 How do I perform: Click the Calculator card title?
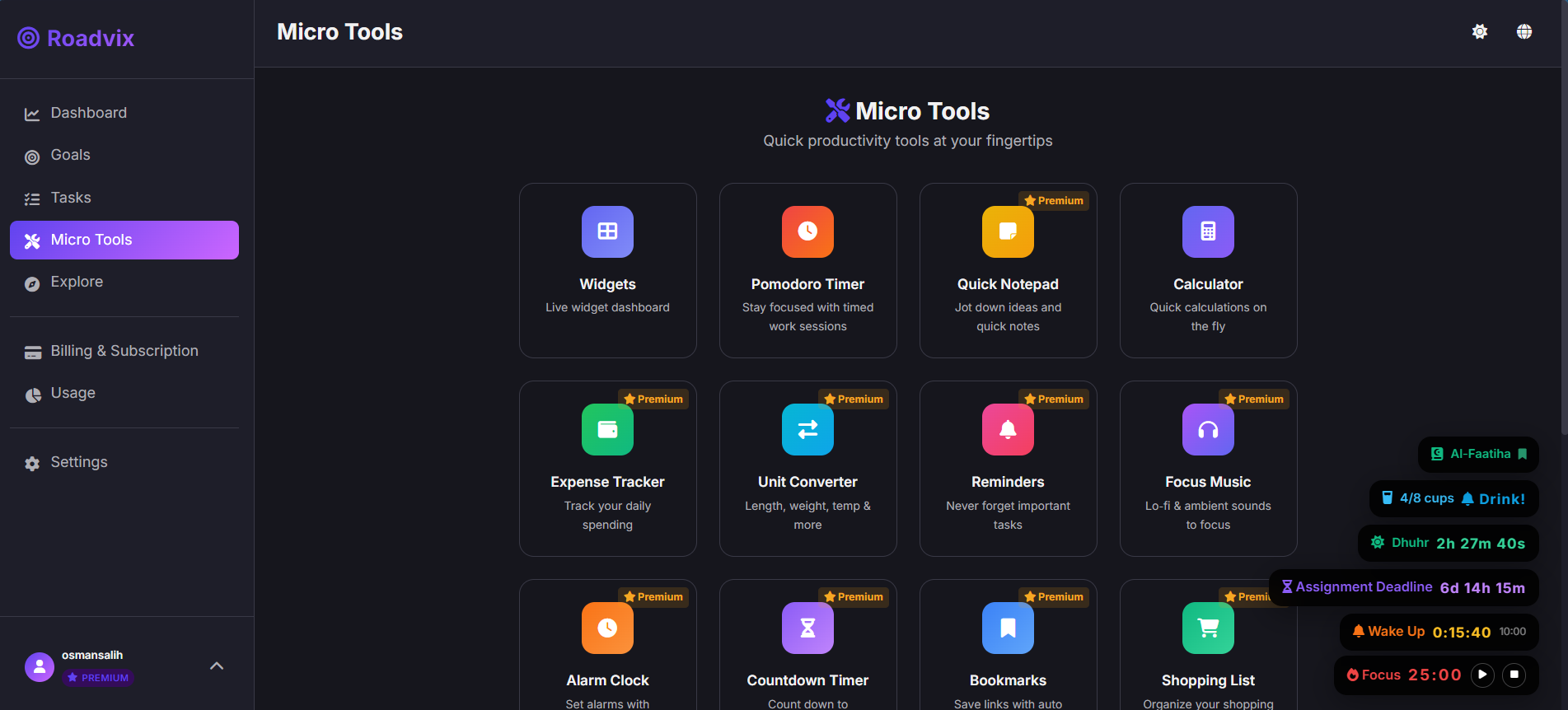(x=1208, y=284)
